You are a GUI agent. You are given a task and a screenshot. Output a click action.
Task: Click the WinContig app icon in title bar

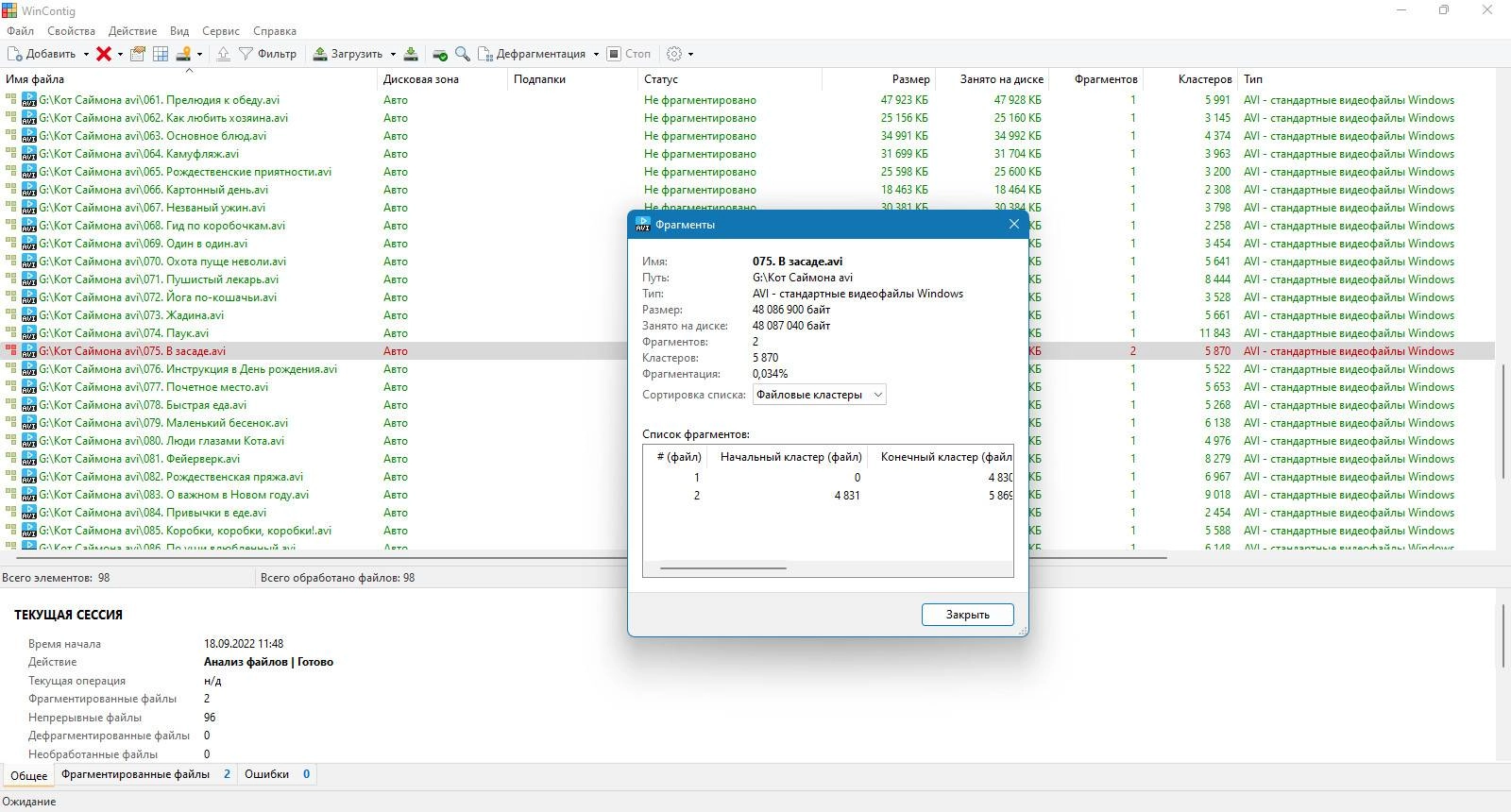tap(9, 10)
